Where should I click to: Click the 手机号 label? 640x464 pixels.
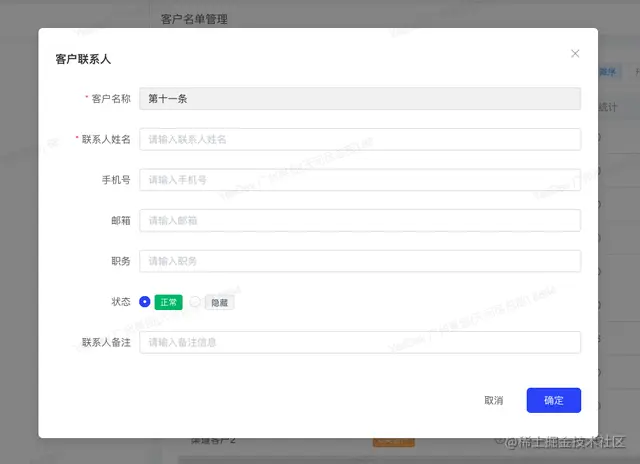click(x=116, y=180)
